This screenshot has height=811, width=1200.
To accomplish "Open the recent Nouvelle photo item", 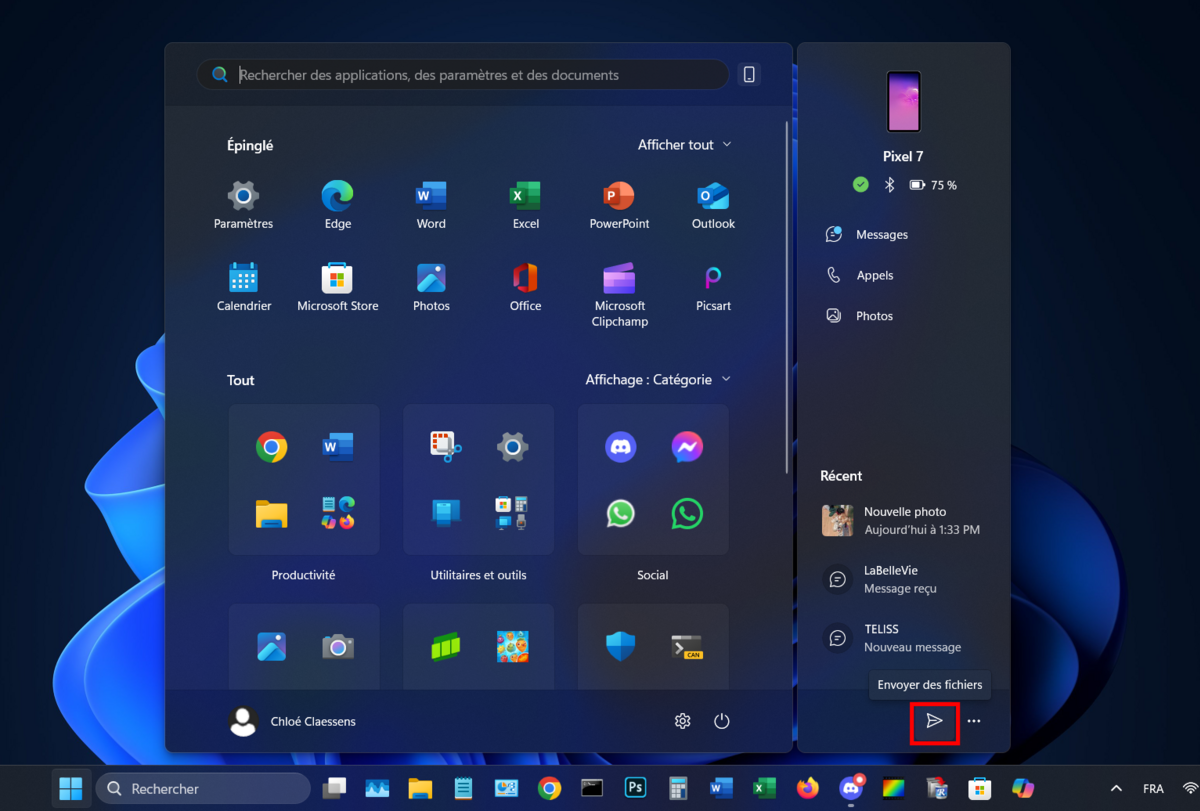I will (903, 520).
